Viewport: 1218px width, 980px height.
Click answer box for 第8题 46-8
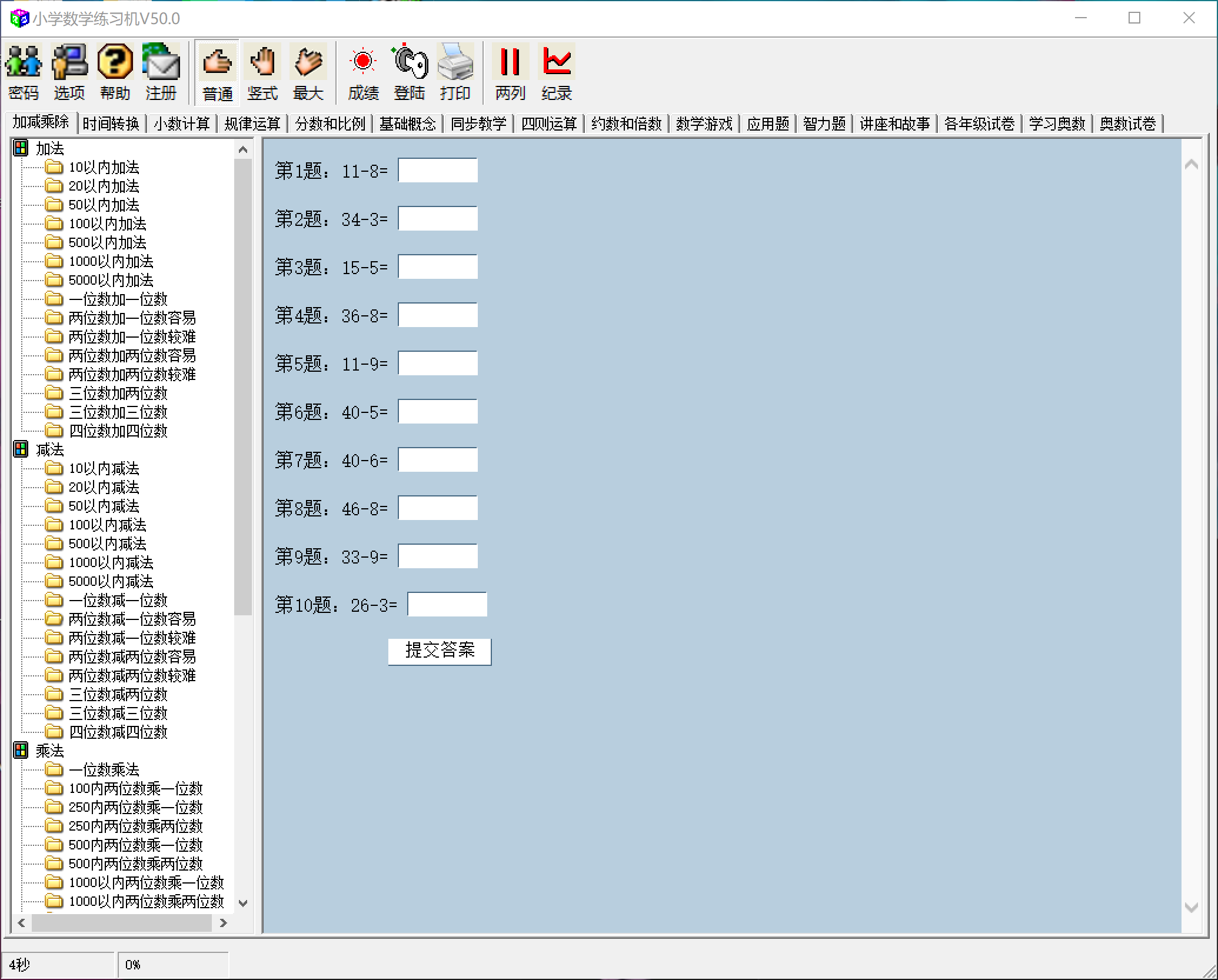(x=438, y=508)
